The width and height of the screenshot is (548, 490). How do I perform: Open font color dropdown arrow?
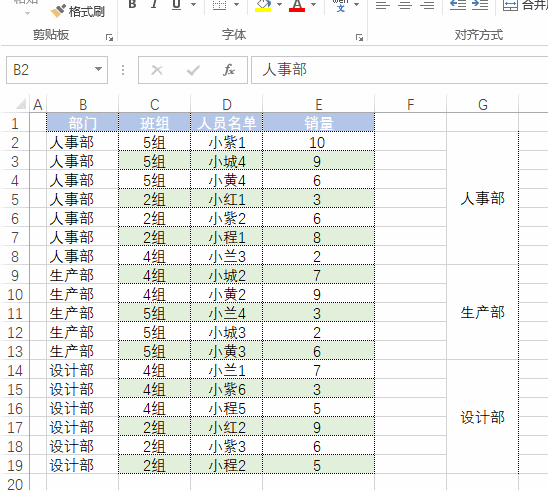pos(313,5)
